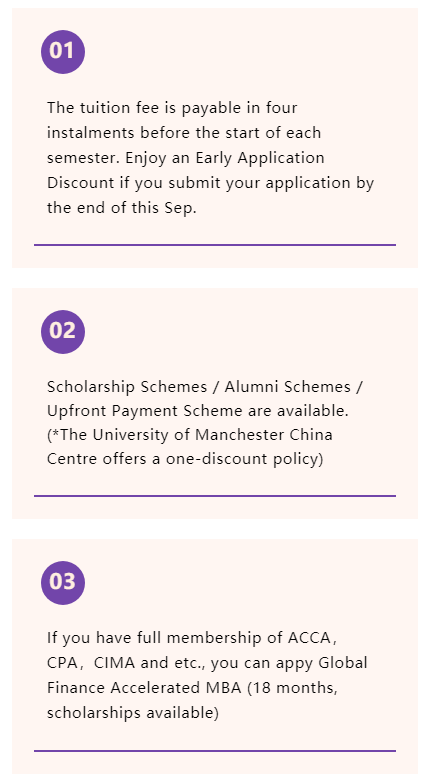The width and height of the screenshot is (432, 779).
Task: Click the 'Discount if you submit' text line
Action: [210, 183]
